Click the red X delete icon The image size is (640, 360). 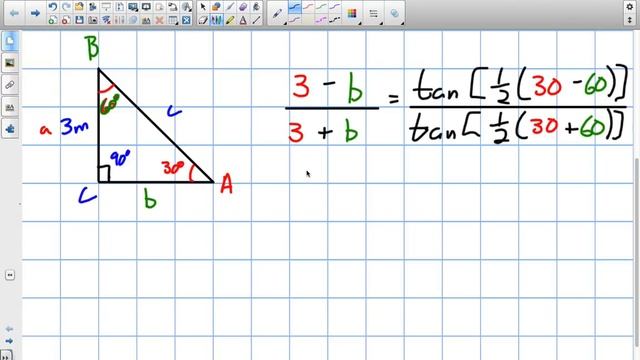[x=160, y=20]
